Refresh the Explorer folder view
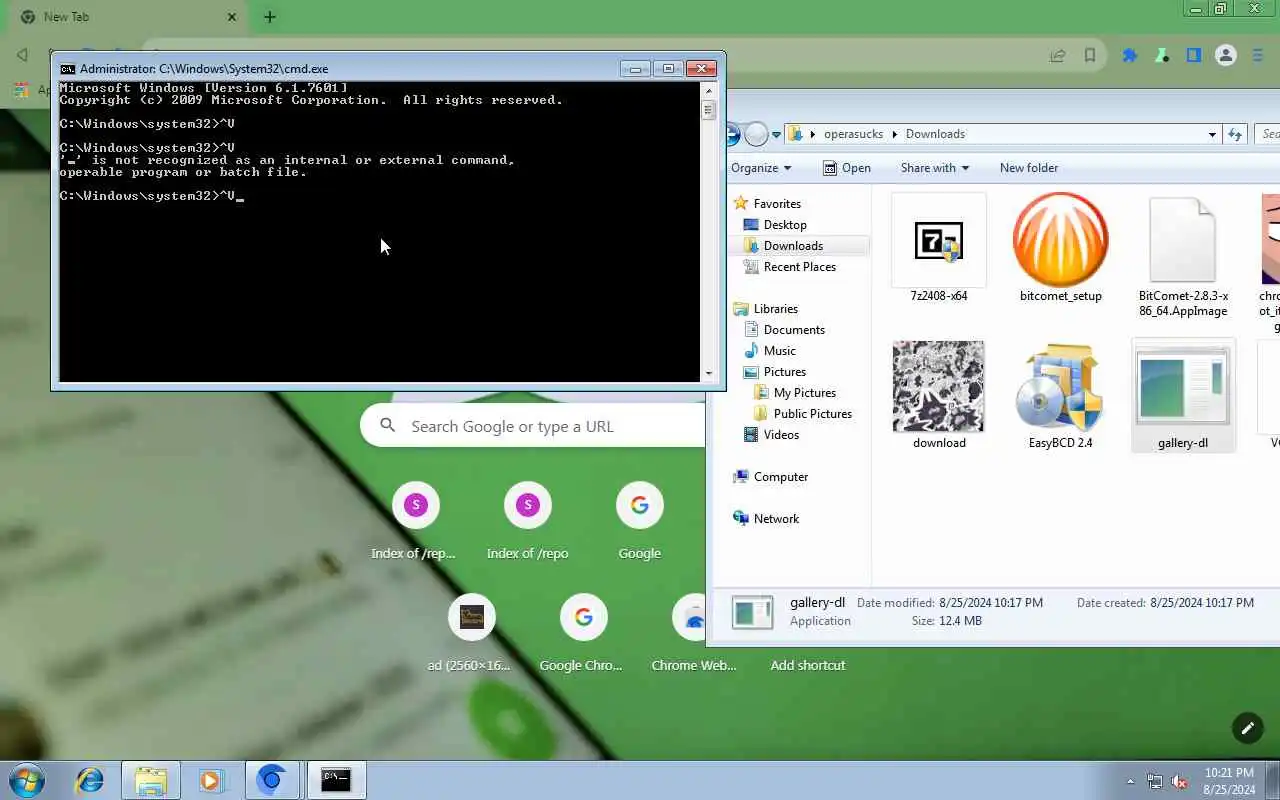 coord(1235,134)
